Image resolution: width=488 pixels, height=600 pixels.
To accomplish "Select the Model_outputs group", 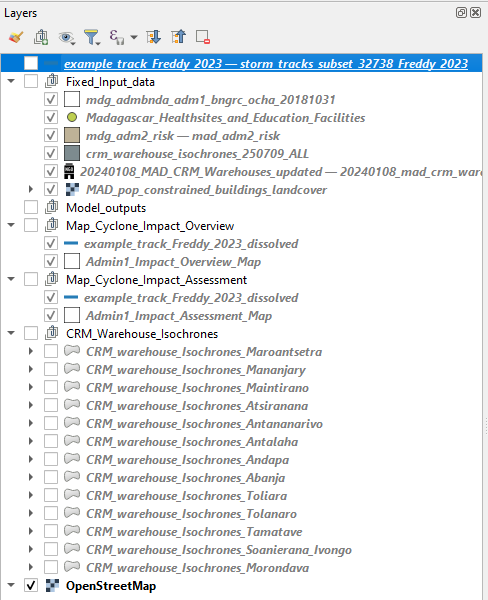I will coord(106,207).
